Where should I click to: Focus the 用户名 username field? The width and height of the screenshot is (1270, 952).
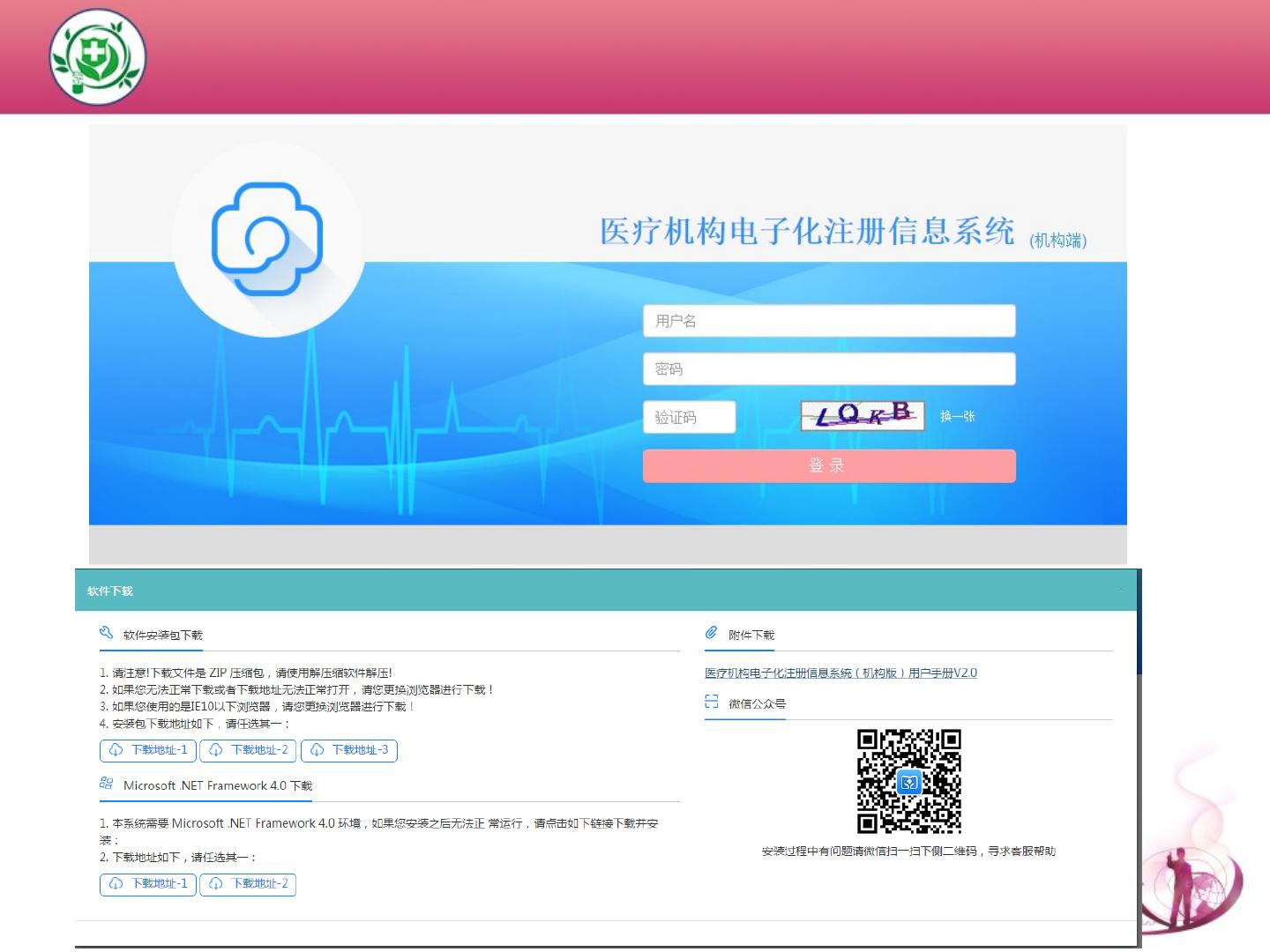(x=829, y=321)
